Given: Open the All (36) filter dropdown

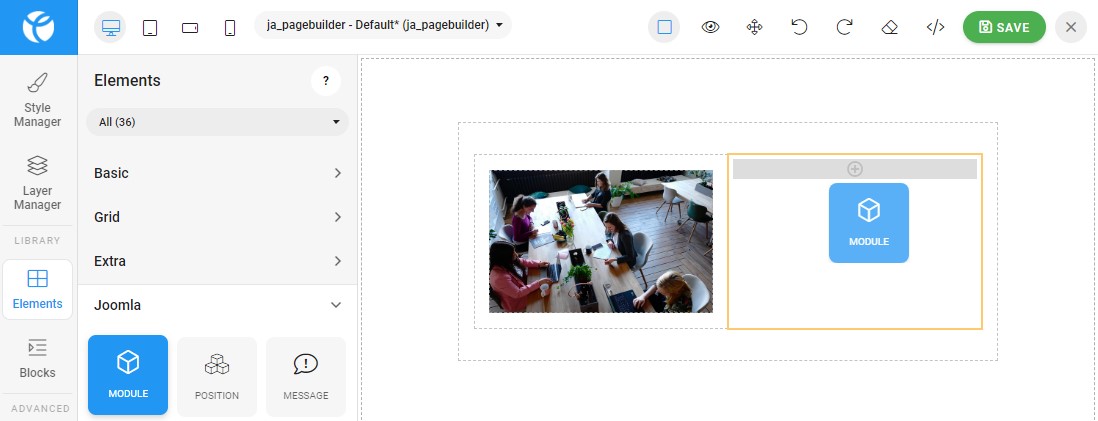Looking at the screenshot, I should click(217, 122).
